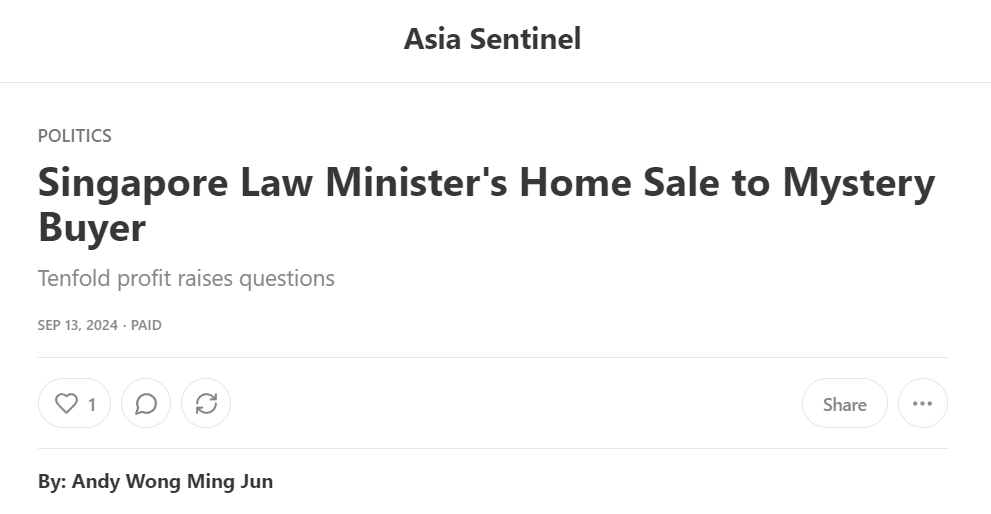Screen dimensions: 991x514
Task: Open comments via the speech bubble icon
Action: click(x=146, y=404)
